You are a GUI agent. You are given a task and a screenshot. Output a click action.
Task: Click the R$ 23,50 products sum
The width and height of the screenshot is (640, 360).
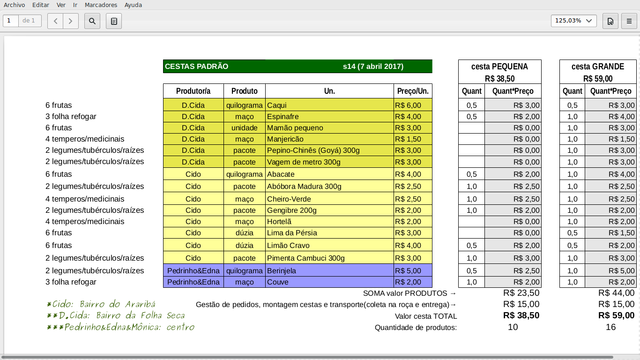pos(521,293)
